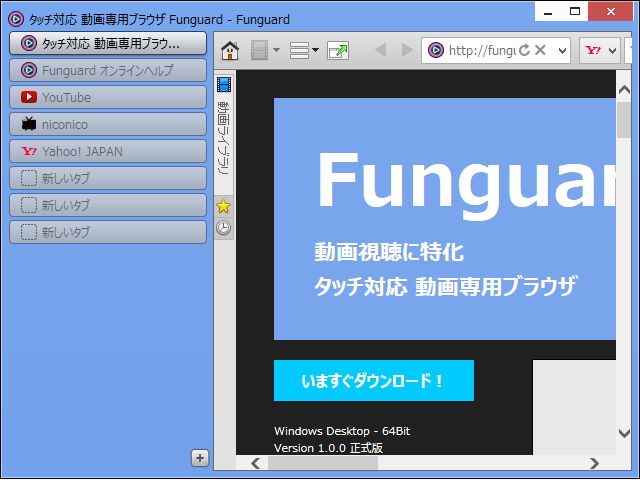The width and height of the screenshot is (640, 480).
Task: Navigate back with the left arrow
Action: (x=380, y=50)
